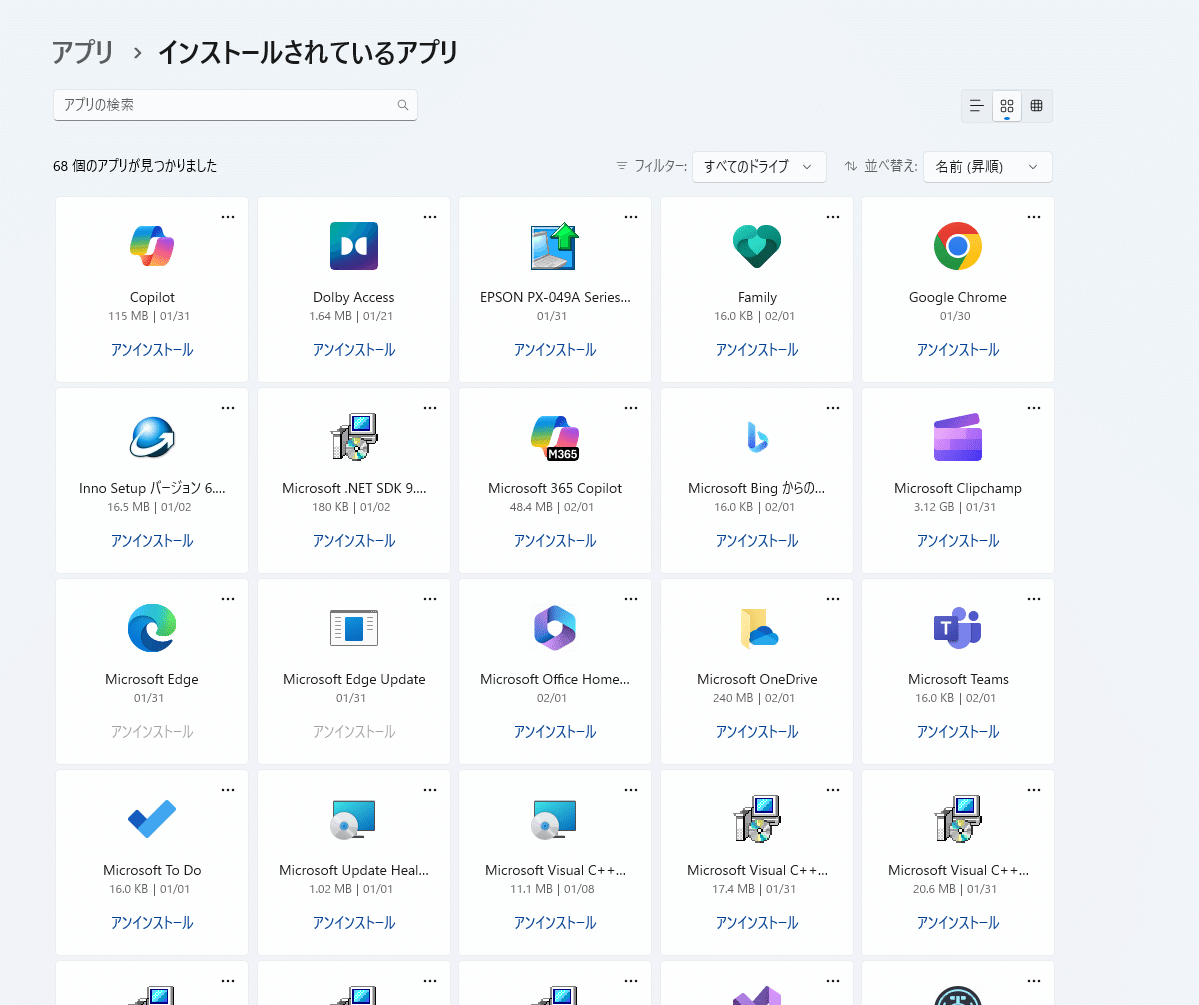Click the Dolby Access icon
Viewport: 1199px width, 1005px height.
(353, 245)
